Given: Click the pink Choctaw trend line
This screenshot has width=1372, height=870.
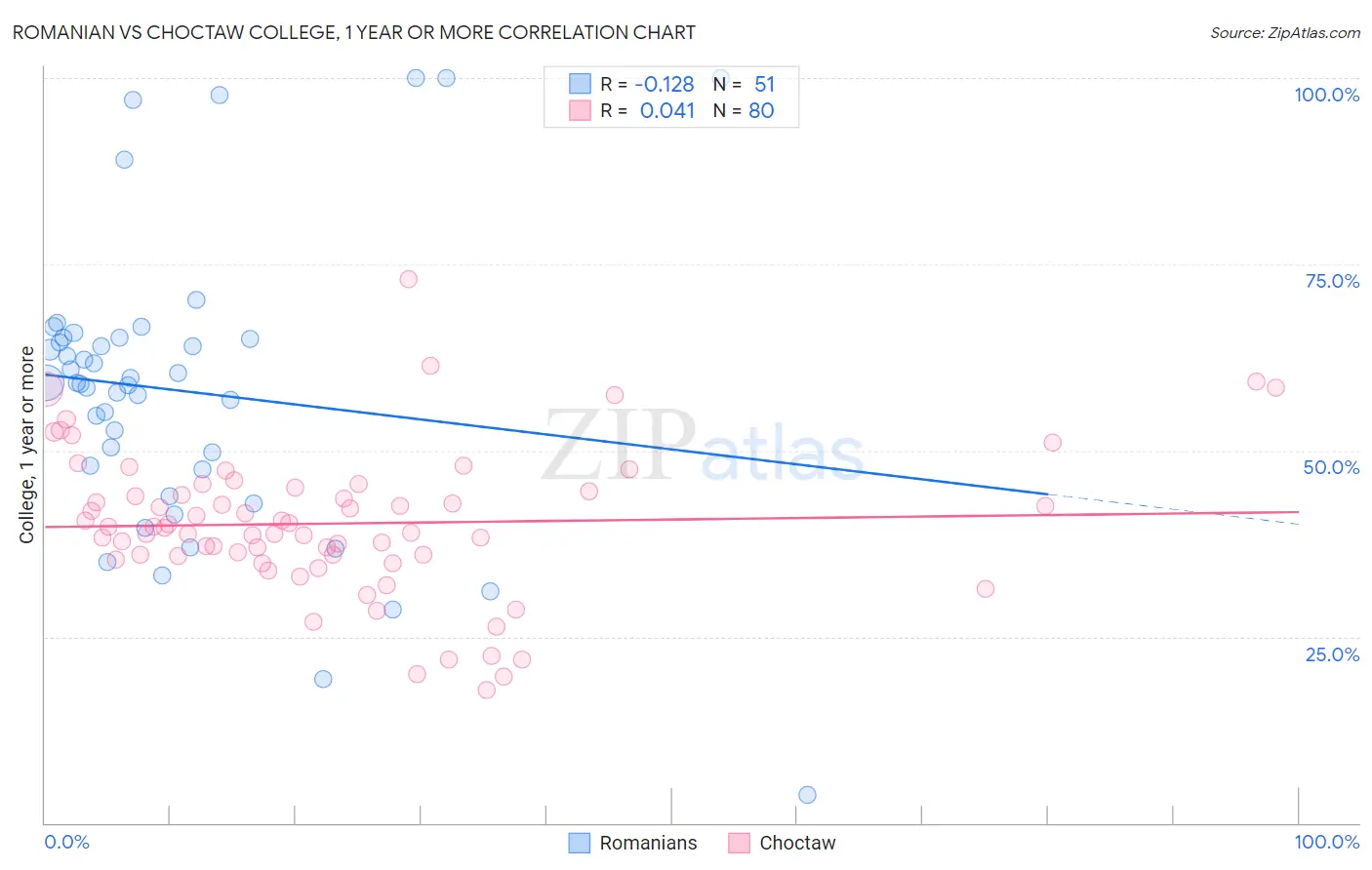Looking at the screenshot, I should pos(671,519).
